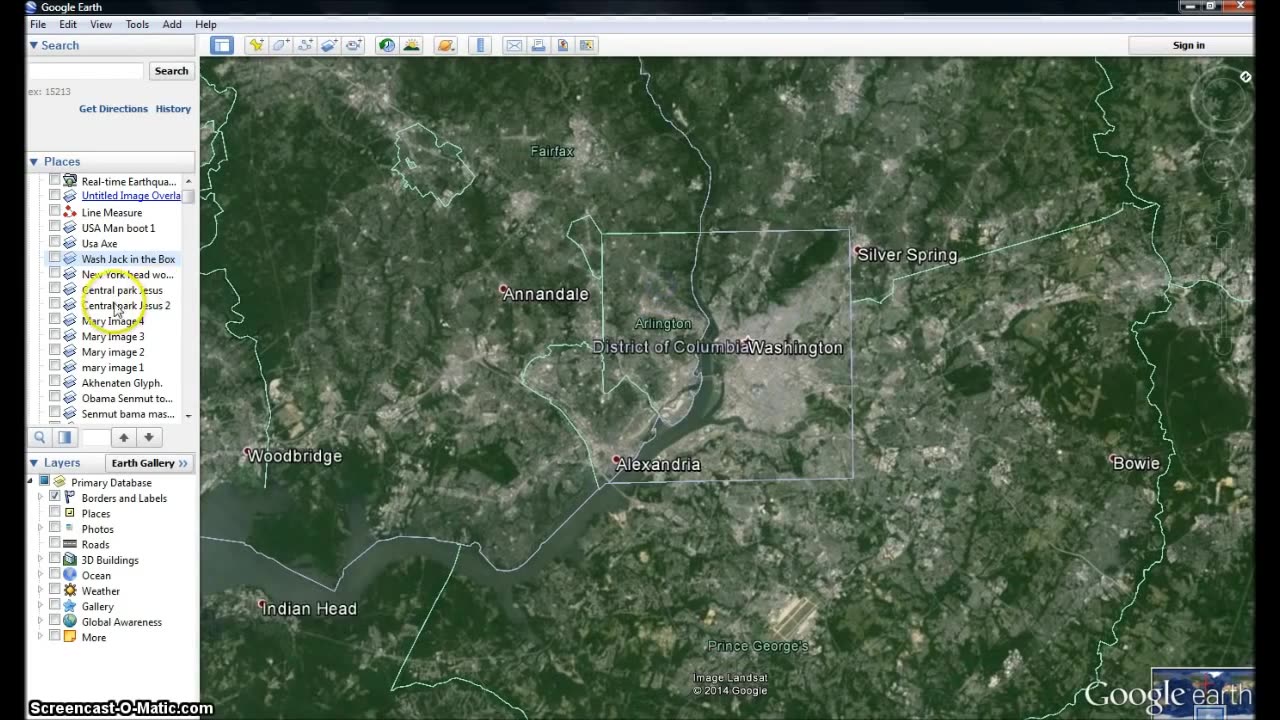Image resolution: width=1280 pixels, height=720 pixels.
Task: Click the search text input field
Action: [x=86, y=71]
